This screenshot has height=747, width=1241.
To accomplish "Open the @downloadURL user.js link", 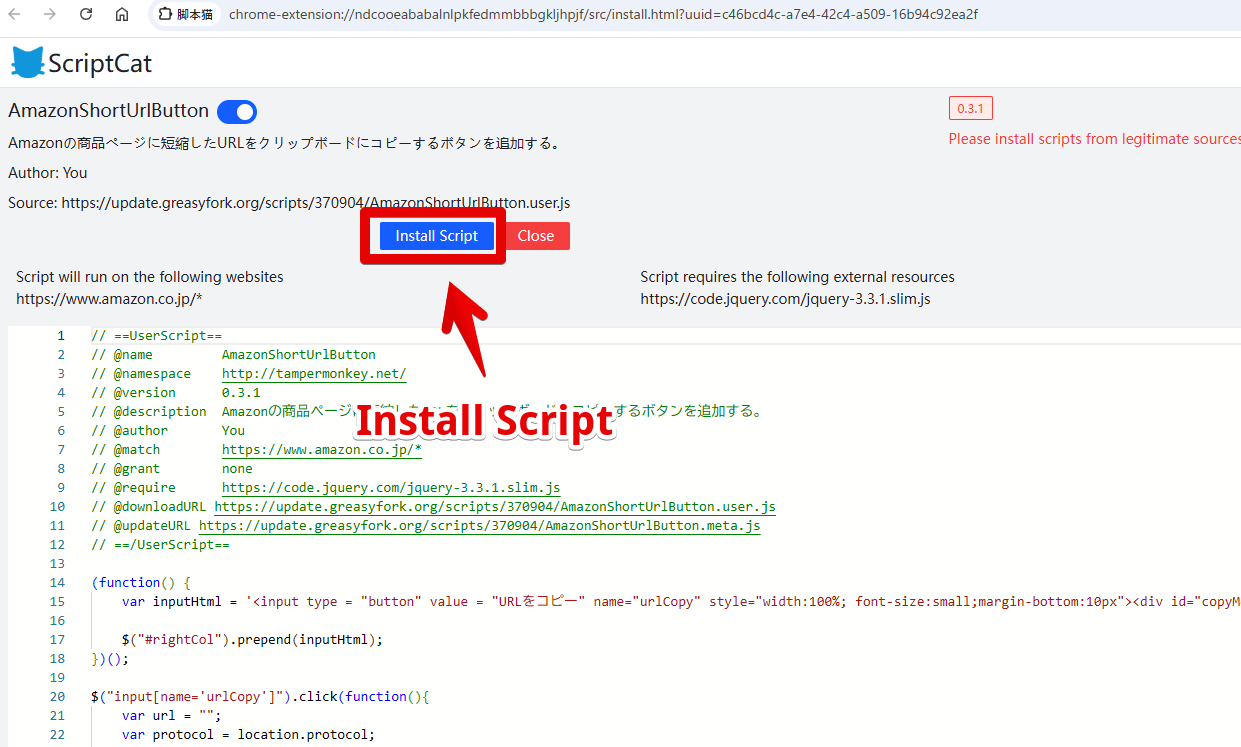I will coord(495,507).
